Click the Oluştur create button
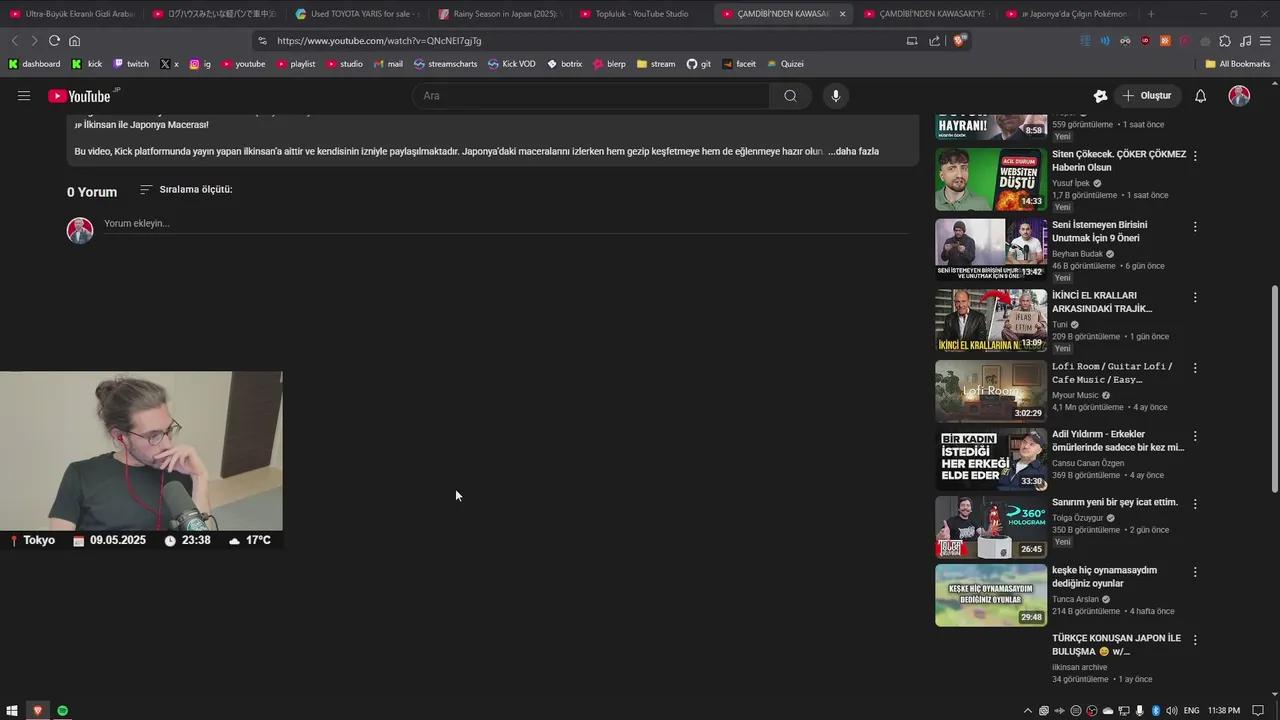Image resolution: width=1280 pixels, height=720 pixels. 1147,96
